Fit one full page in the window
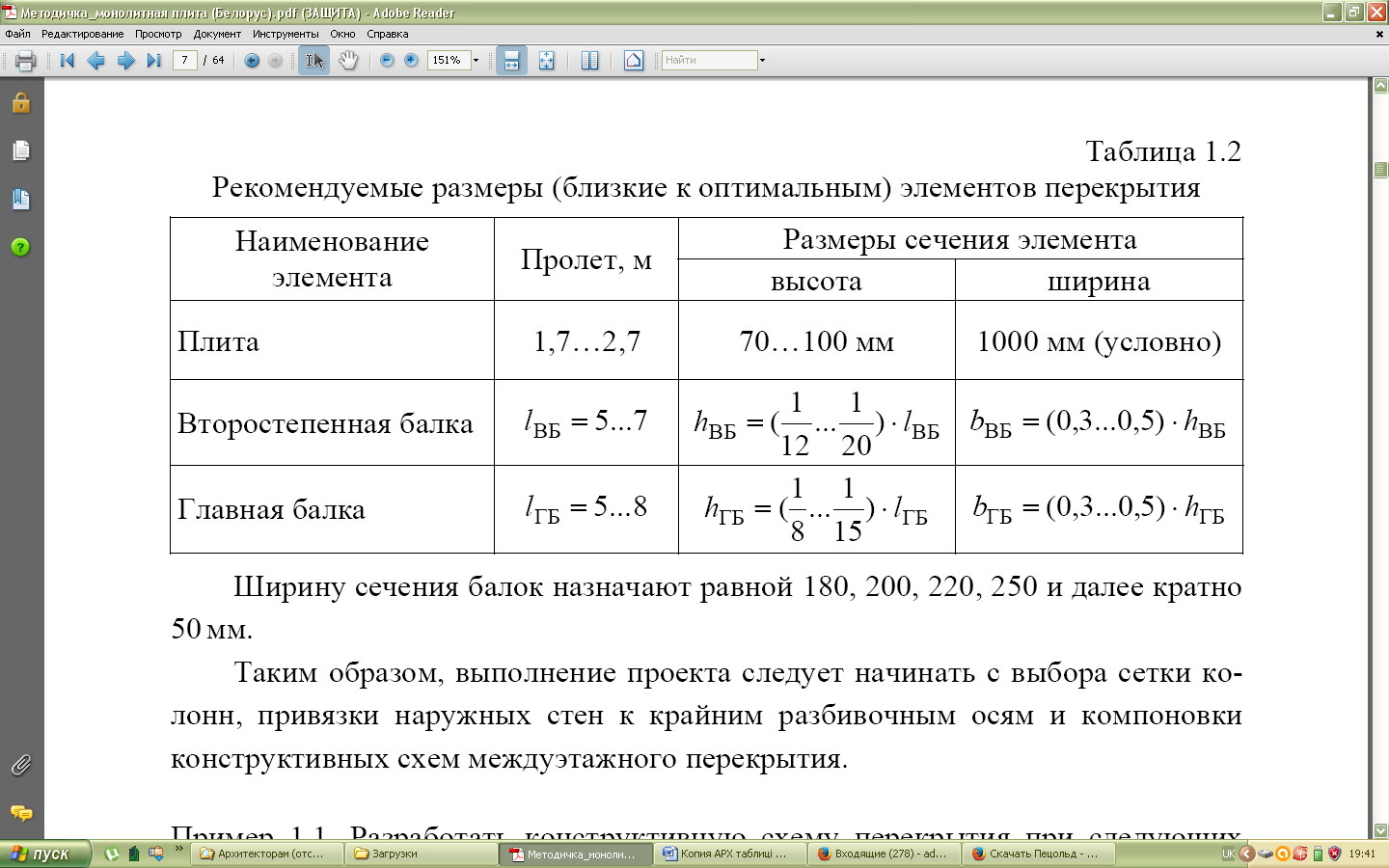 coord(546,61)
